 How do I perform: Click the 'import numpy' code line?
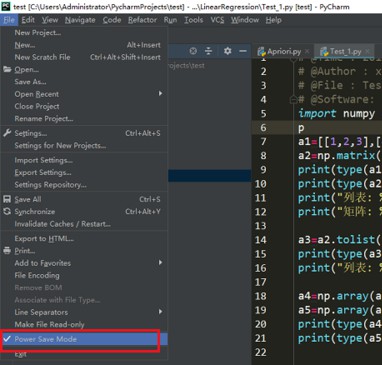pos(337,114)
